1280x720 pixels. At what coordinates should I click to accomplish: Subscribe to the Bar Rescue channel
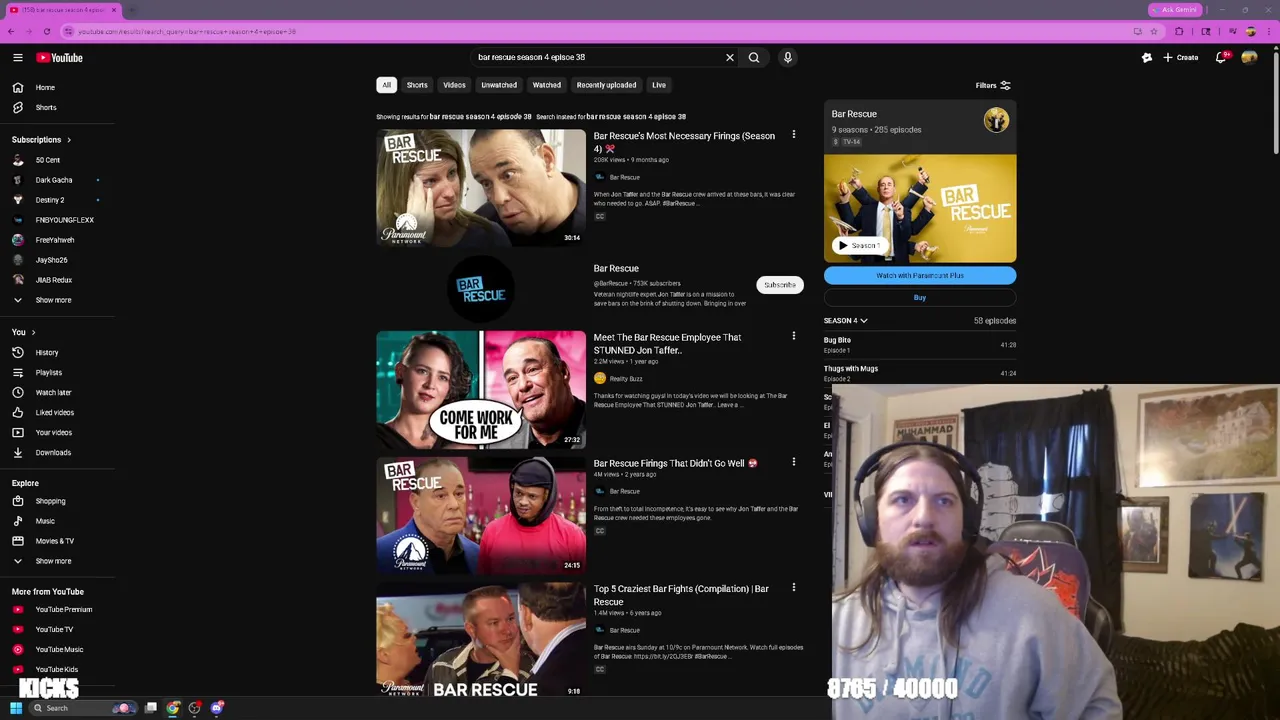coord(780,285)
